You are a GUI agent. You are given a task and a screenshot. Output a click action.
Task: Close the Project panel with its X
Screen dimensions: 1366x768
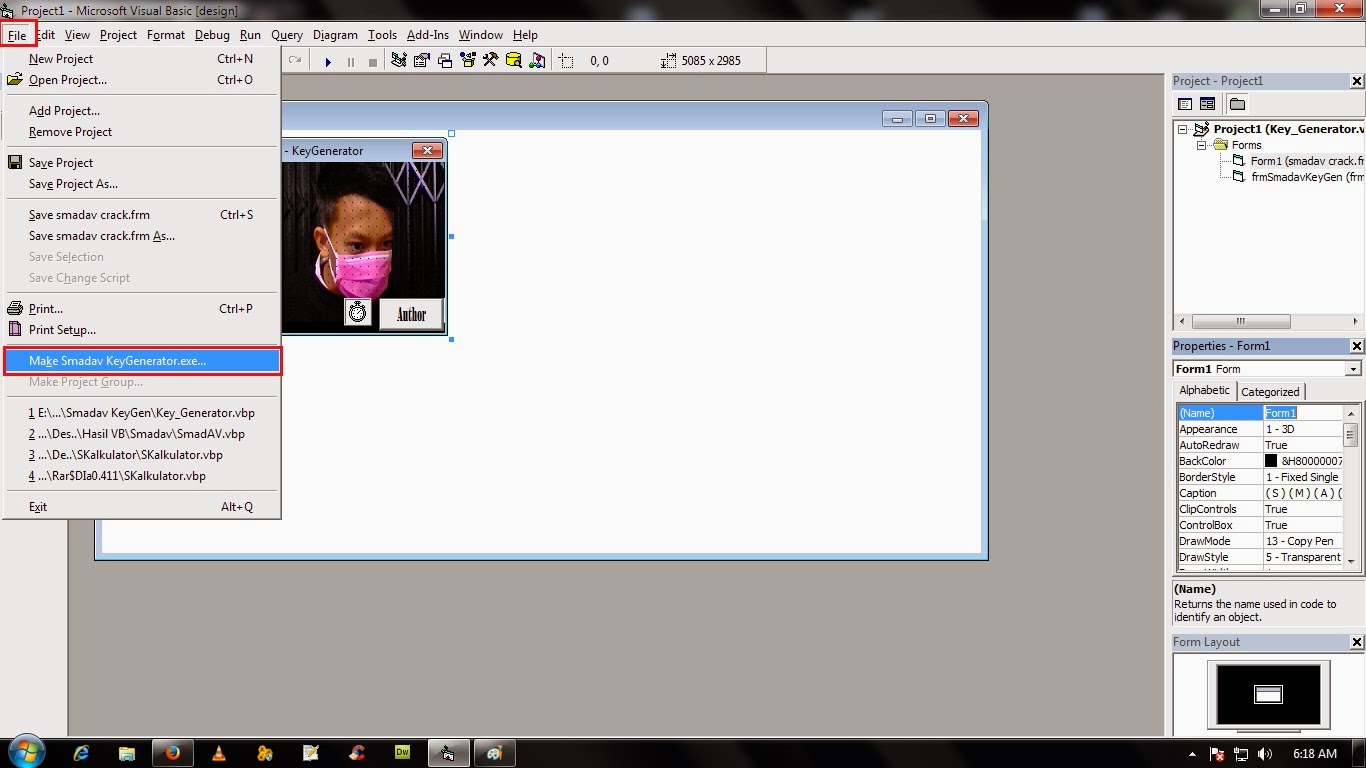point(1357,81)
